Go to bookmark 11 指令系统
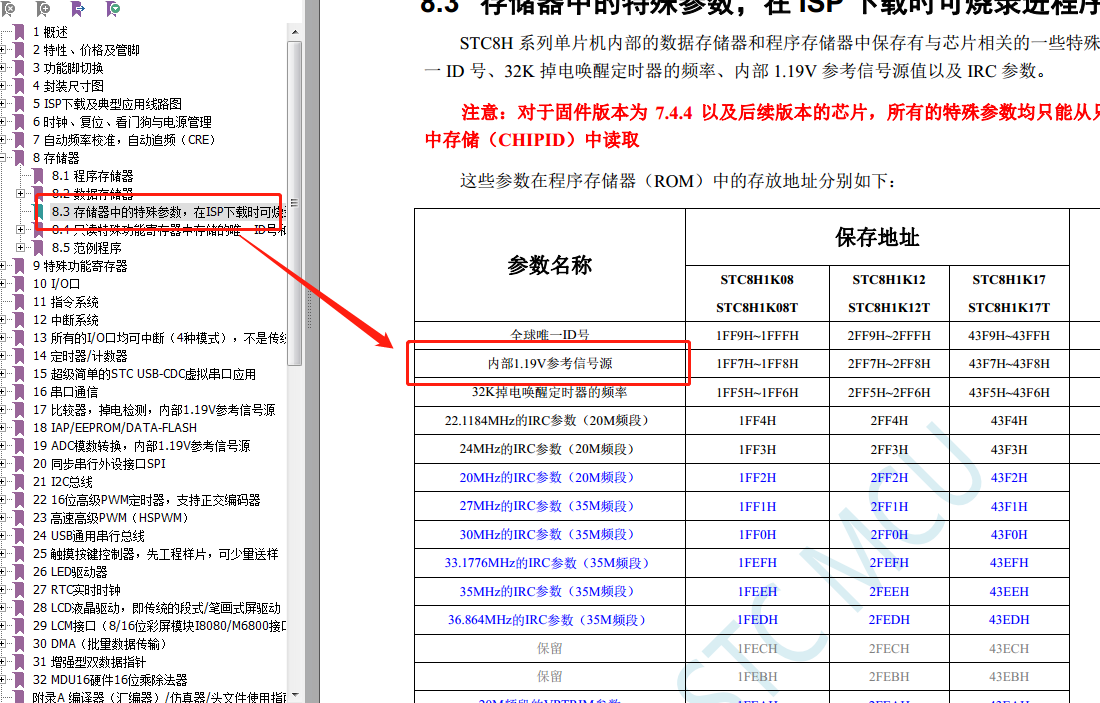The image size is (1100, 703). (65, 302)
